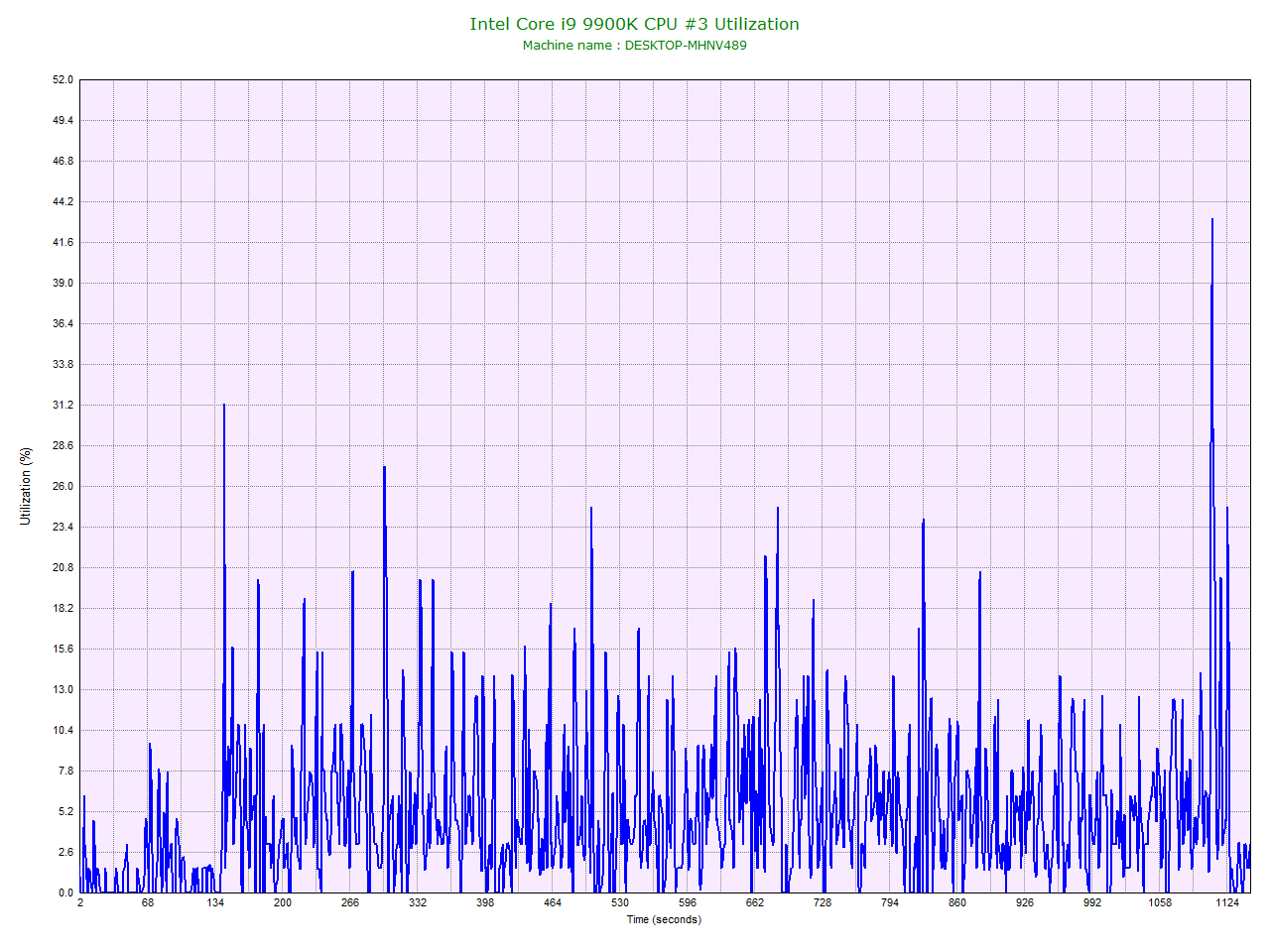Click the 7.8 label on the utilization axis
Screen dimensions: 1270x952
[66, 771]
